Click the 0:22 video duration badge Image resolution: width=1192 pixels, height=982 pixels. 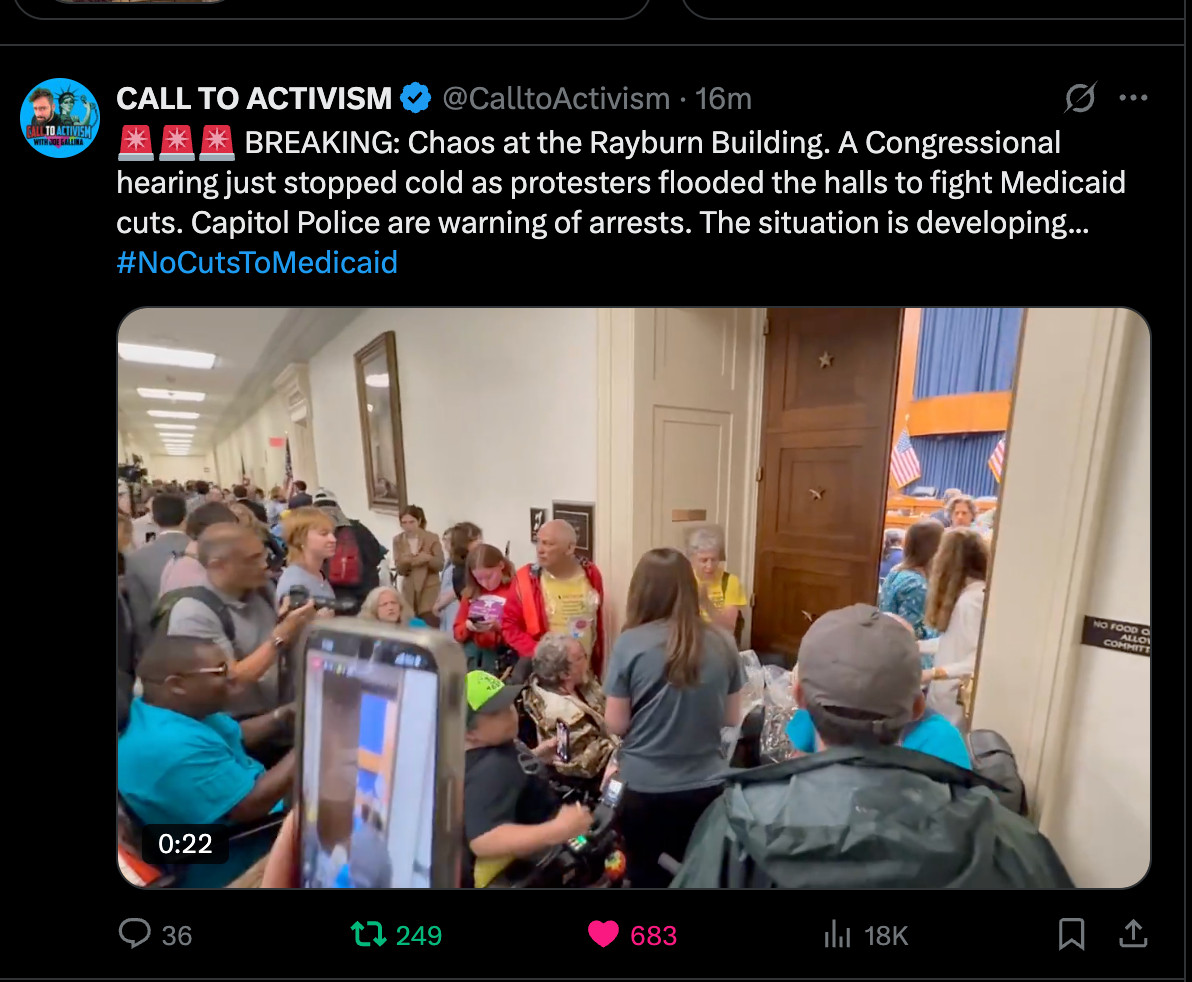185,844
